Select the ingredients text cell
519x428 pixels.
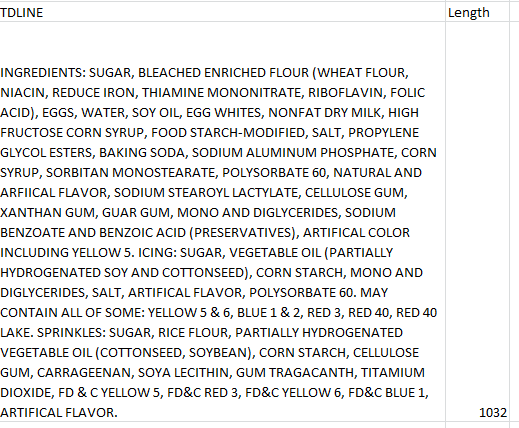pos(222,222)
